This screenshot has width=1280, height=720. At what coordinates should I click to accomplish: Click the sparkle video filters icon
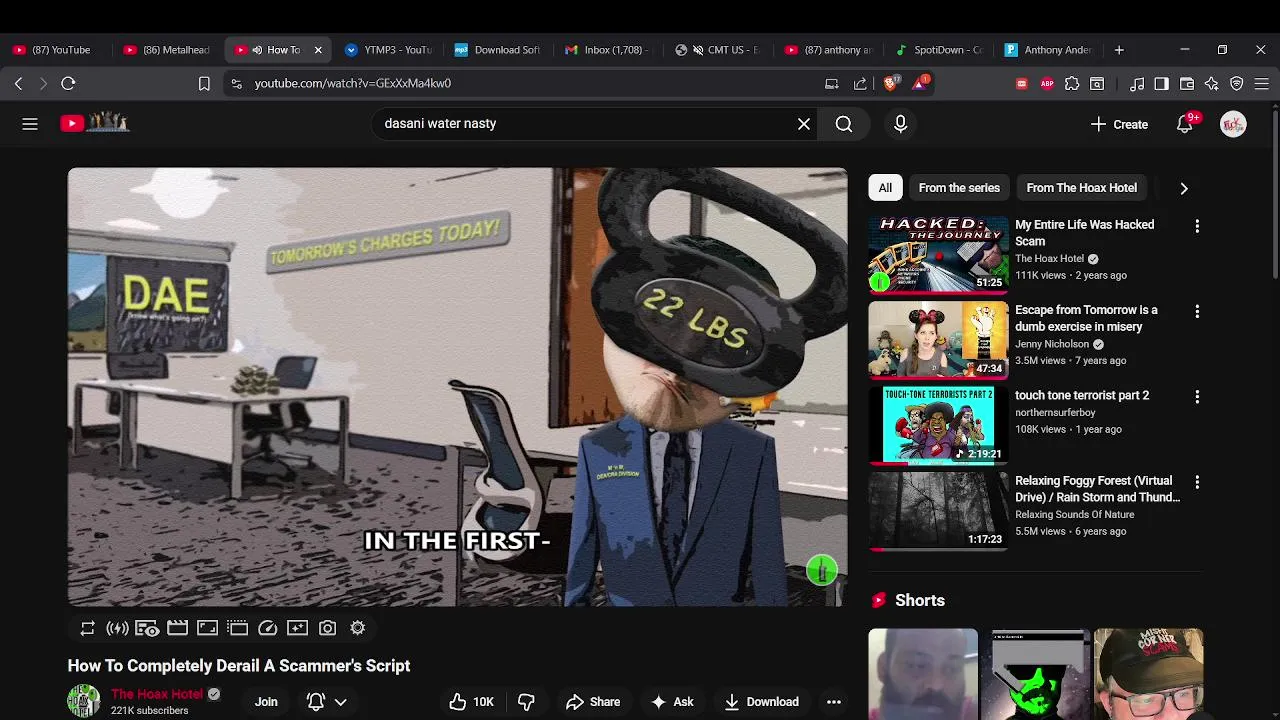297,628
